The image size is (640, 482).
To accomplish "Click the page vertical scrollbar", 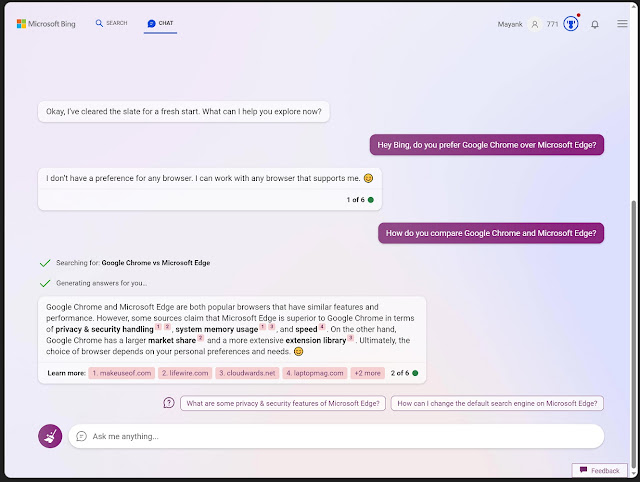I will [x=633, y=335].
